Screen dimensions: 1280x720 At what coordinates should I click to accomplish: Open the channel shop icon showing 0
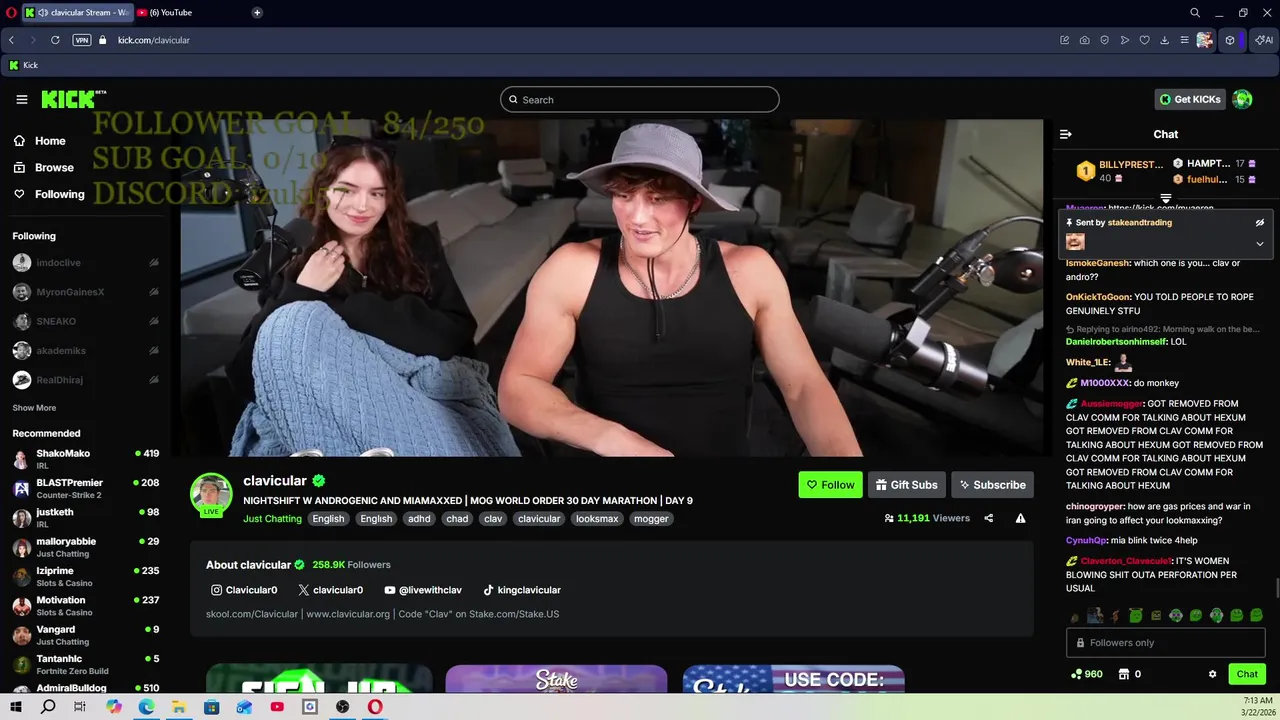1130,674
